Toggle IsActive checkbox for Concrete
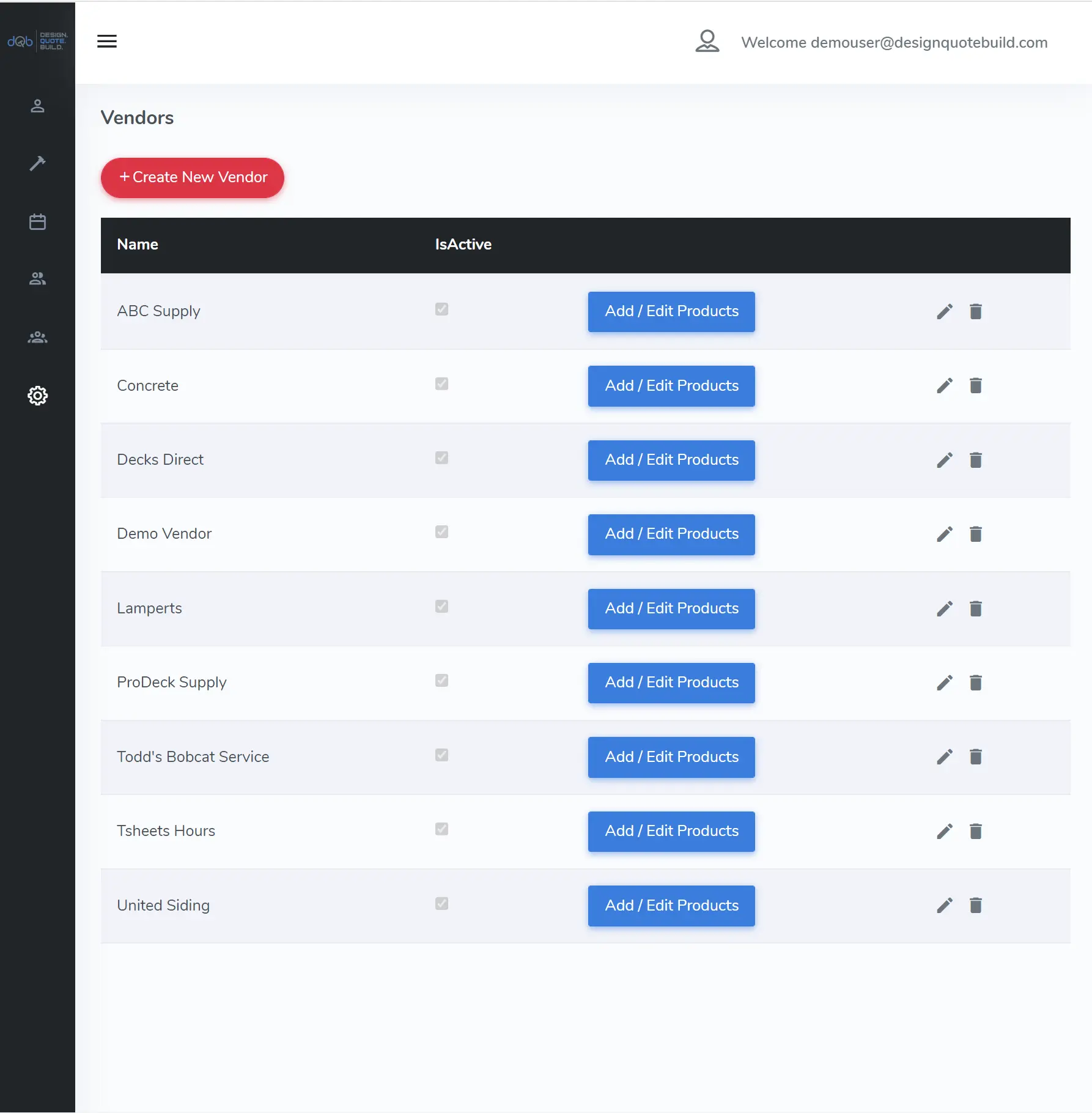 (441, 383)
